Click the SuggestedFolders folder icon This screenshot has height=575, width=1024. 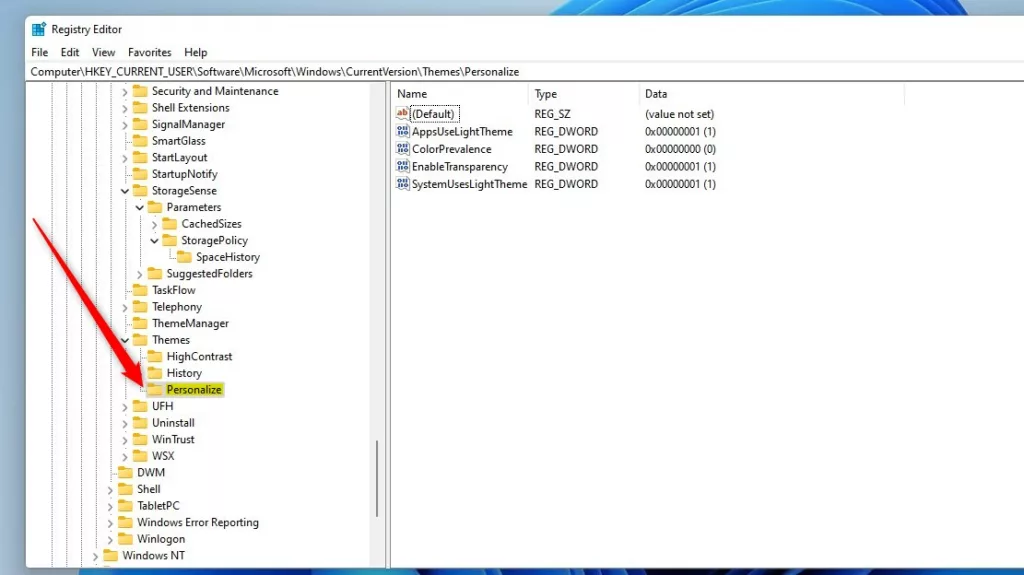pos(155,274)
